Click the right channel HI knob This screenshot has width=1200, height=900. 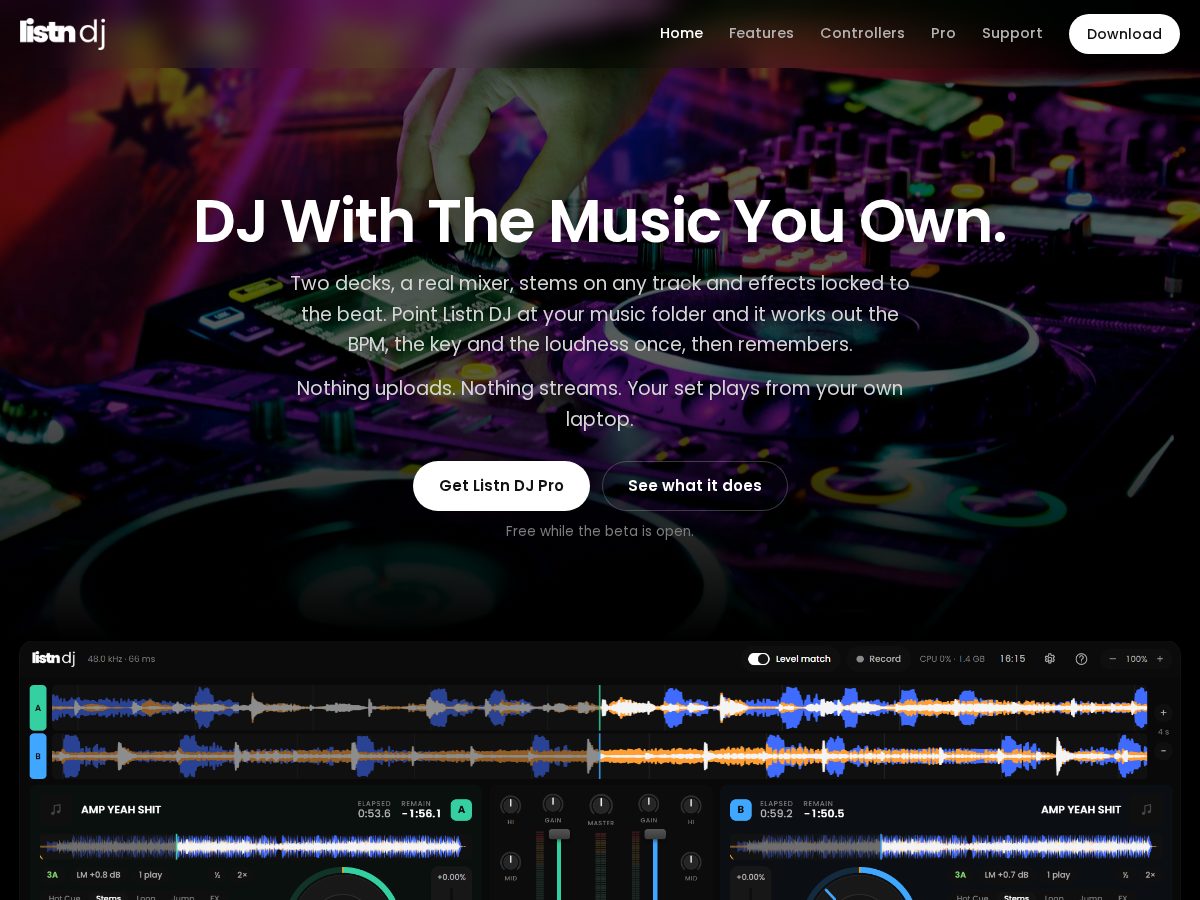tap(691, 805)
